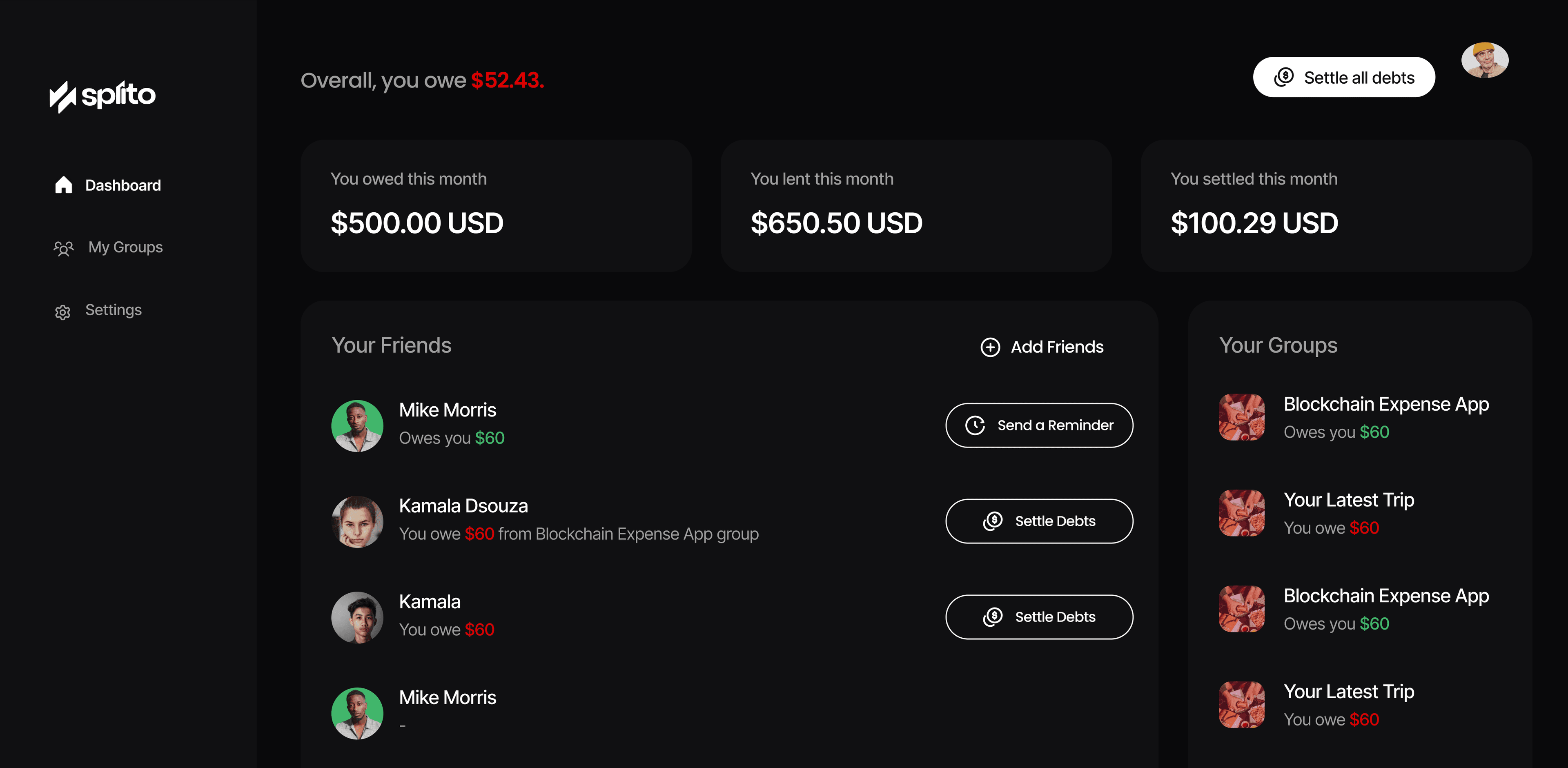The image size is (1568, 768).
Task: Select Your Latest Trip group
Action: (x=1350, y=500)
